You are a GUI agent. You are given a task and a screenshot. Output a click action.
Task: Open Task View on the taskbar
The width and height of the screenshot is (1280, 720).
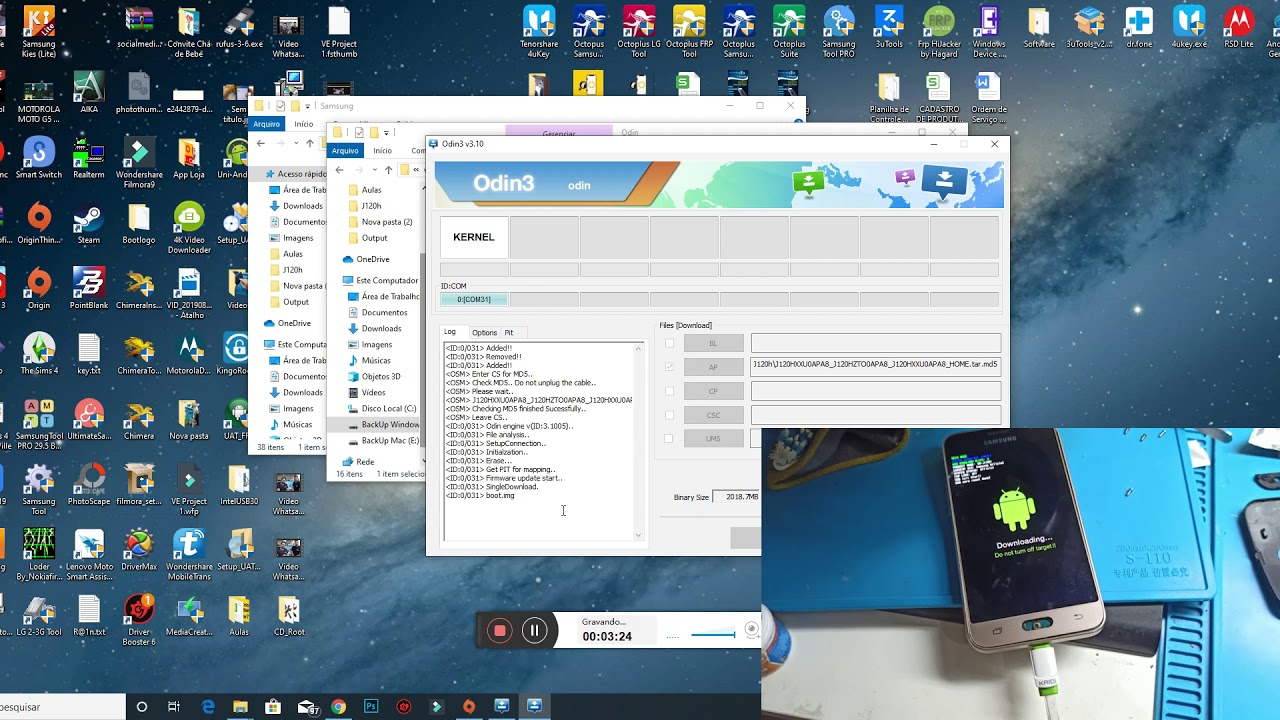pyautogui.click(x=173, y=706)
